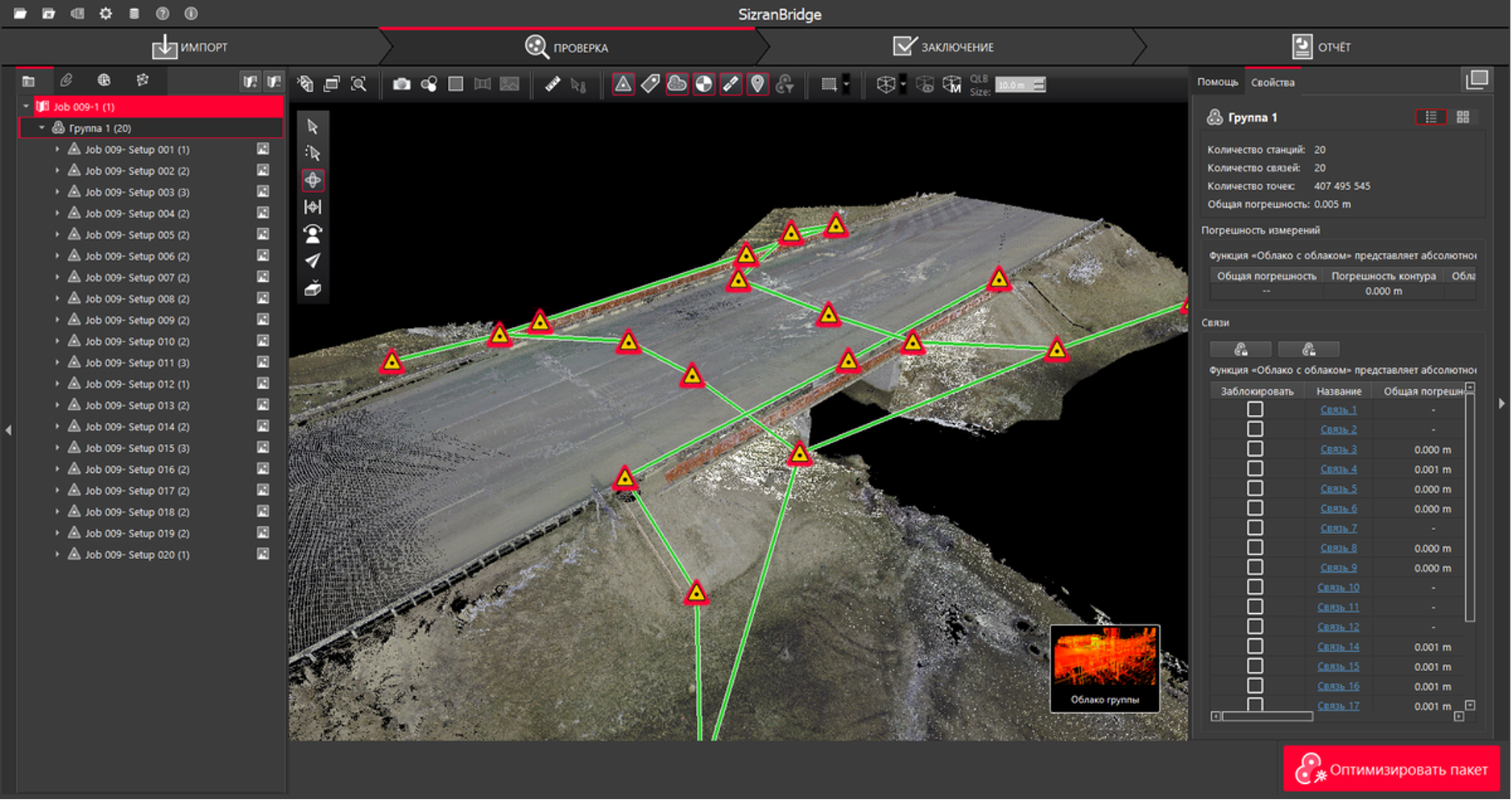
Task: Toggle geotag location pin icon
Action: [x=757, y=84]
